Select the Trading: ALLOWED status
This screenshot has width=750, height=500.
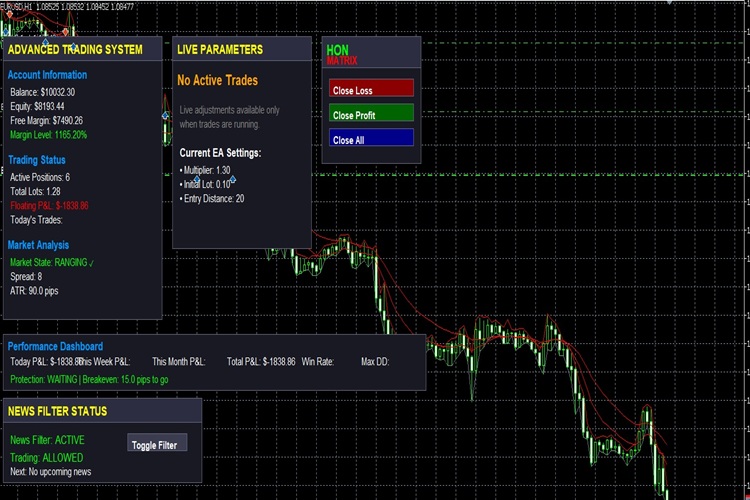[46, 458]
